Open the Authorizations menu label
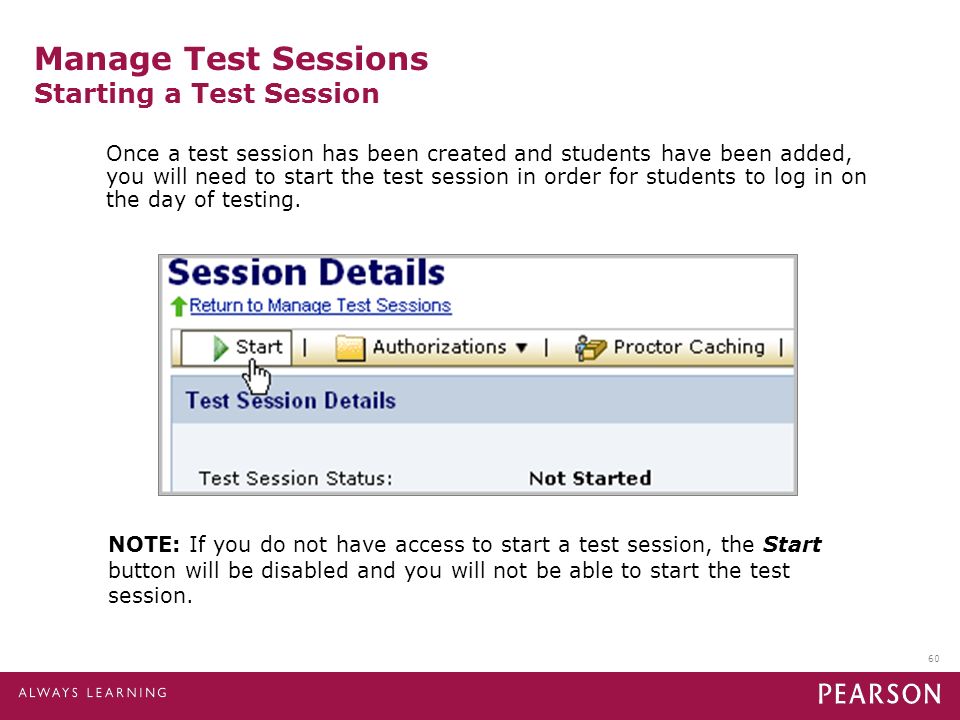960x720 pixels. (439, 347)
